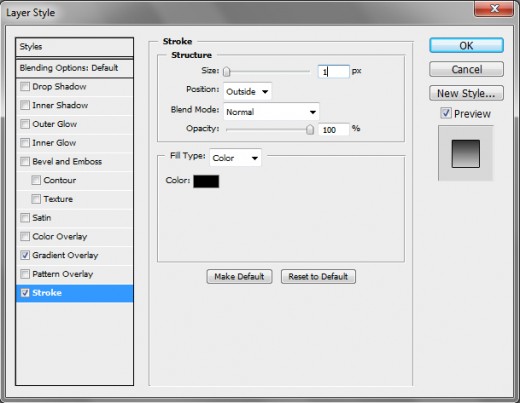Click the style preview thumbnail
The image size is (520, 403).
466,153
